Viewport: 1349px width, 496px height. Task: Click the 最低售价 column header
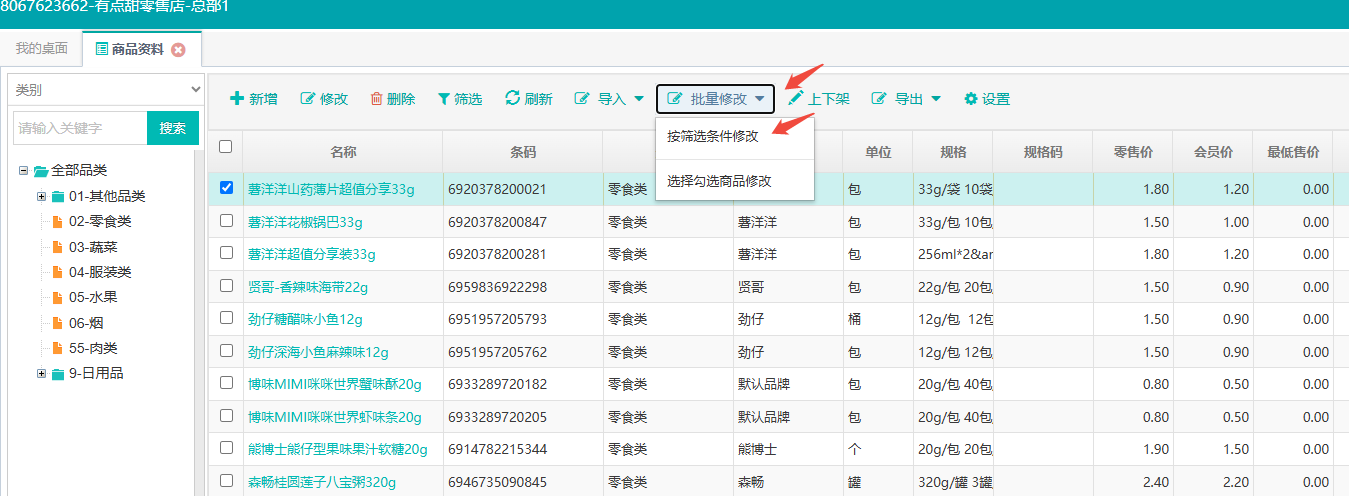[1293, 152]
